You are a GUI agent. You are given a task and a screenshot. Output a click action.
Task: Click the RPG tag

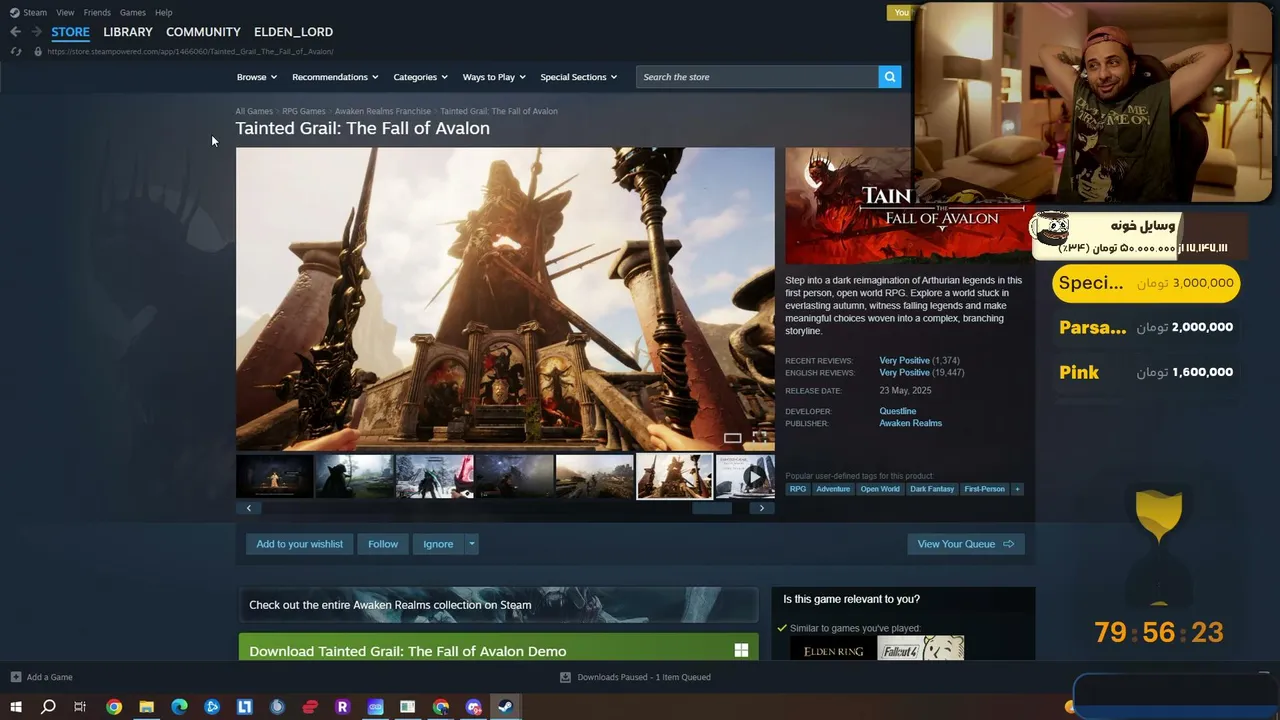point(798,489)
